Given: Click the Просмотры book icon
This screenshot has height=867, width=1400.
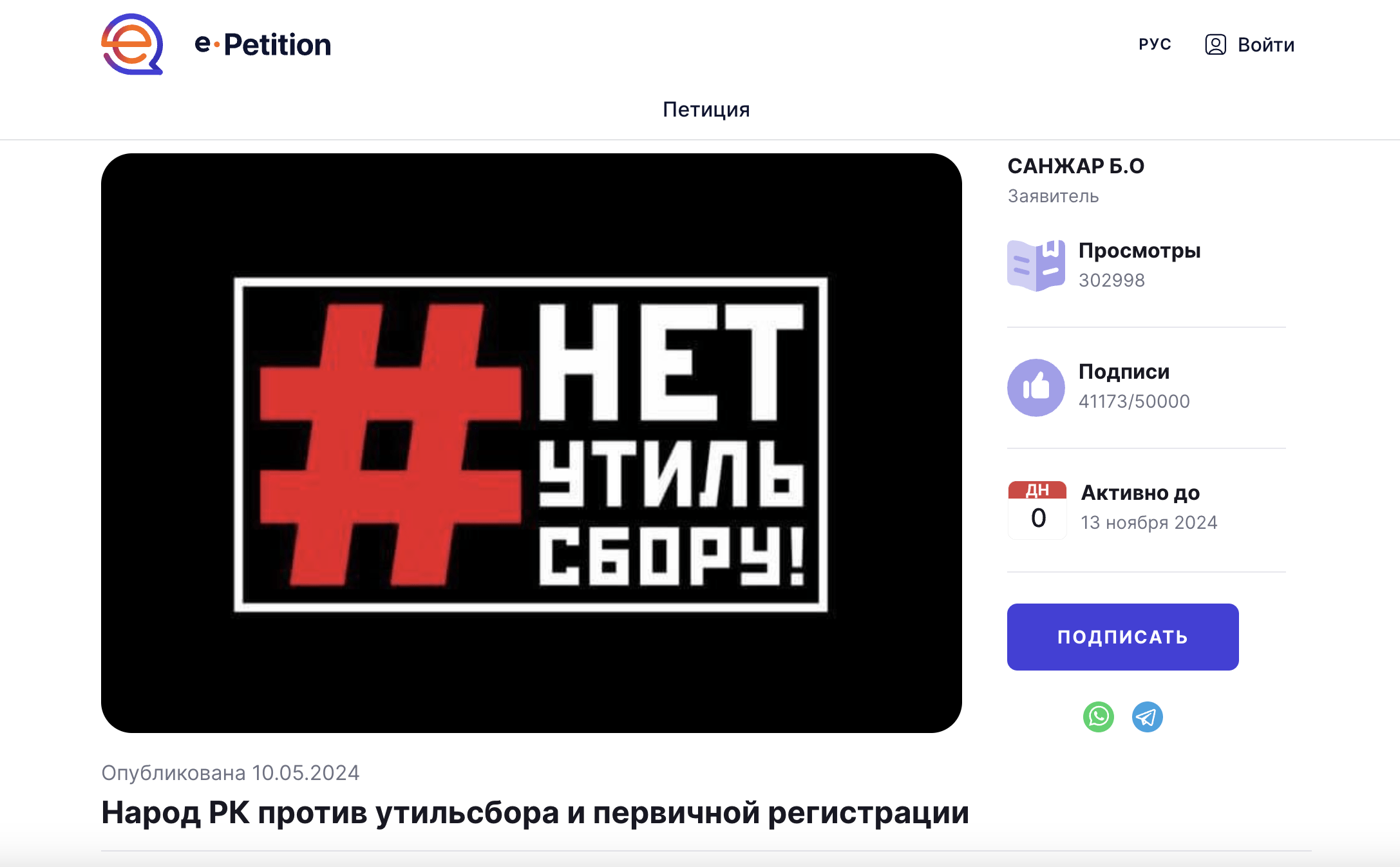Looking at the screenshot, I should pyautogui.click(x=1036, y=265).
